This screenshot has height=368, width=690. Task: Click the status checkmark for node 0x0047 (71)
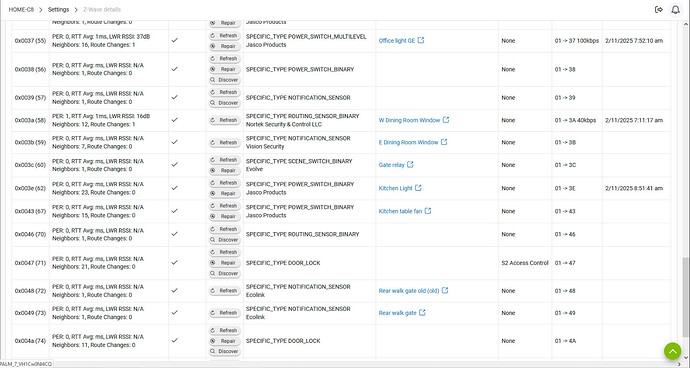coord(175,262)
